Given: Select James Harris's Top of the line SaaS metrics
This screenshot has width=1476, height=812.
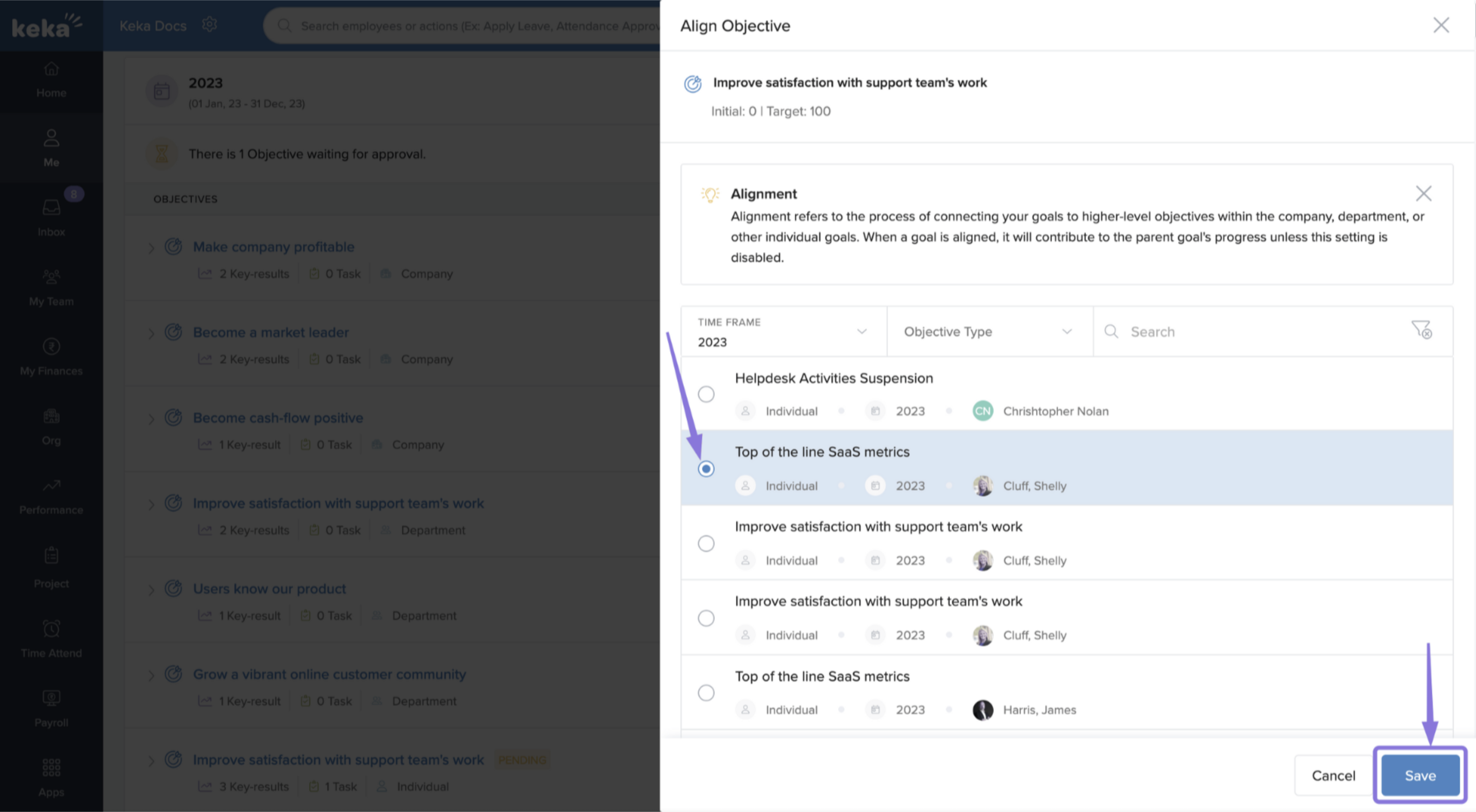Looking at the screenshot, I should pyautogui.click(x=706, y=692).
